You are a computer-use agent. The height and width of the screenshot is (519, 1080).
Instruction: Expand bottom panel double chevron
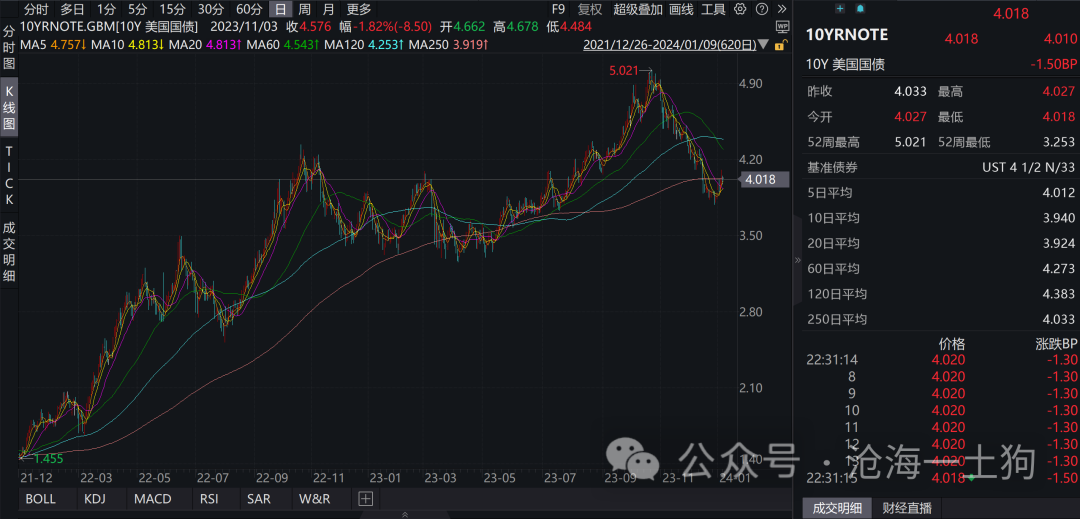click(404, 513)
